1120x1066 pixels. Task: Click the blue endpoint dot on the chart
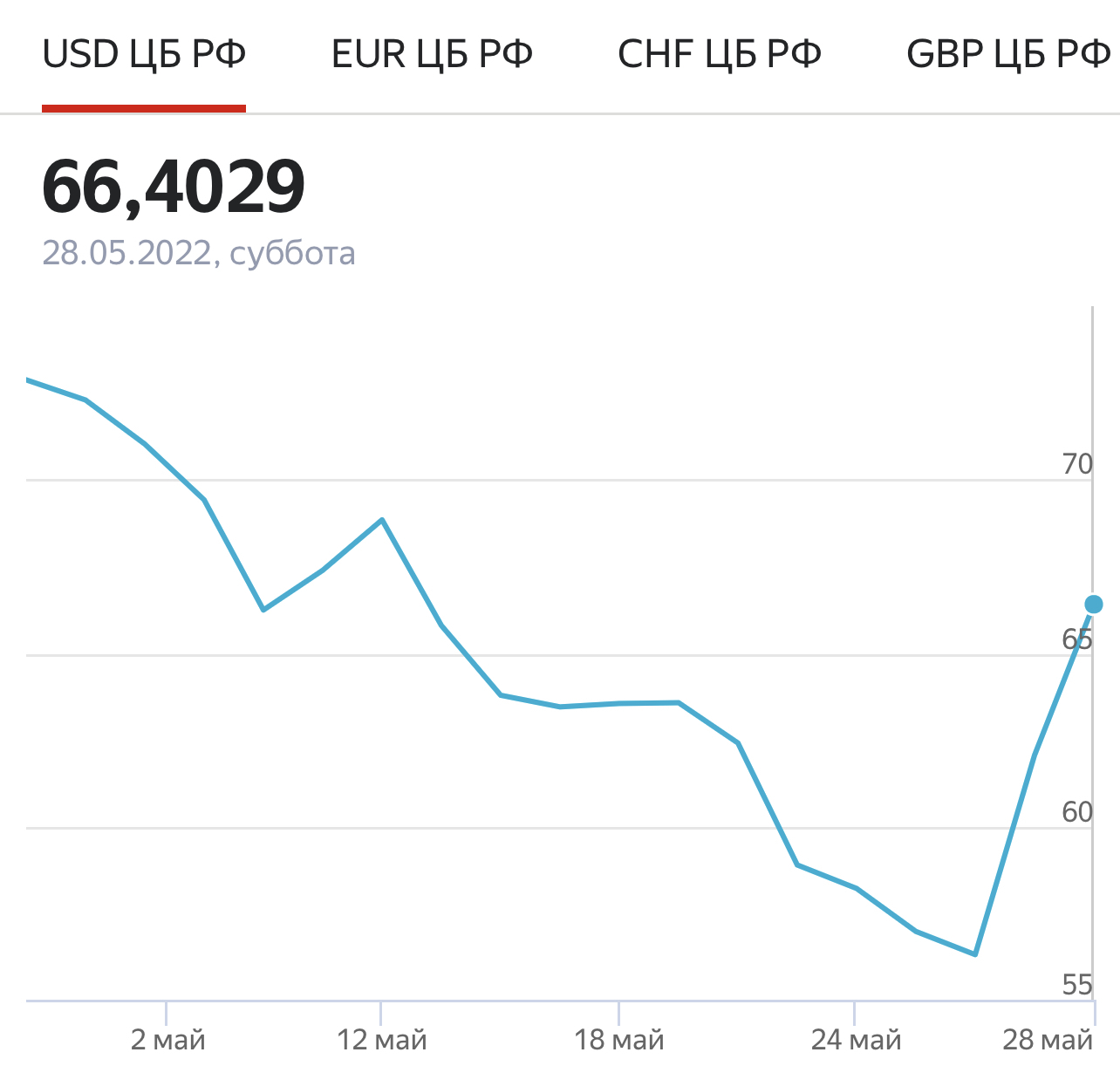1093,605
